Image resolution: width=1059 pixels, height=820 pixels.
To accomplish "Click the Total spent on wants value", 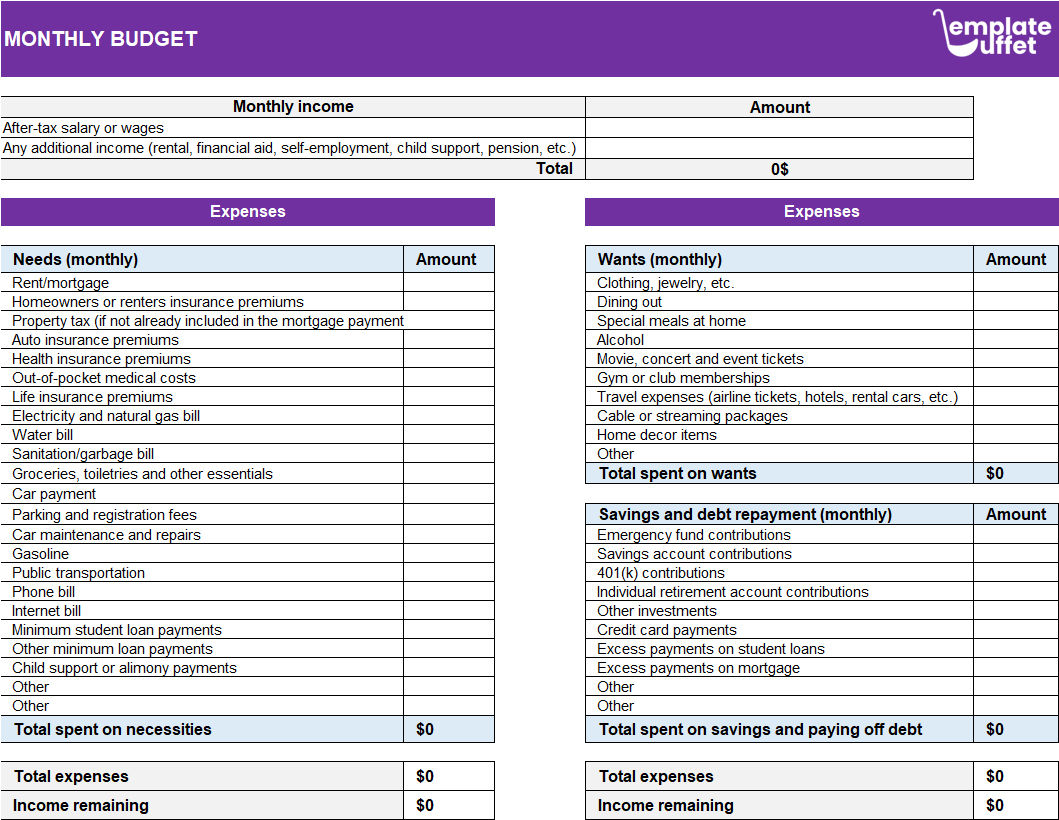I will point(1016,473).
